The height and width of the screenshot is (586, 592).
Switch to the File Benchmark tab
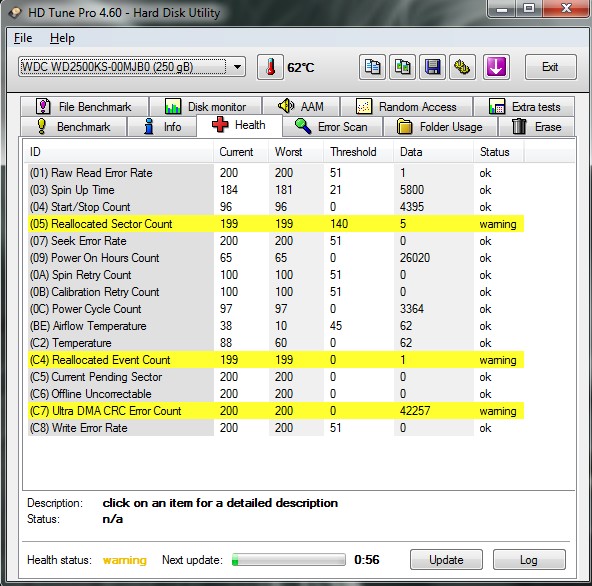pyautogui.click(x=85, y=106)
